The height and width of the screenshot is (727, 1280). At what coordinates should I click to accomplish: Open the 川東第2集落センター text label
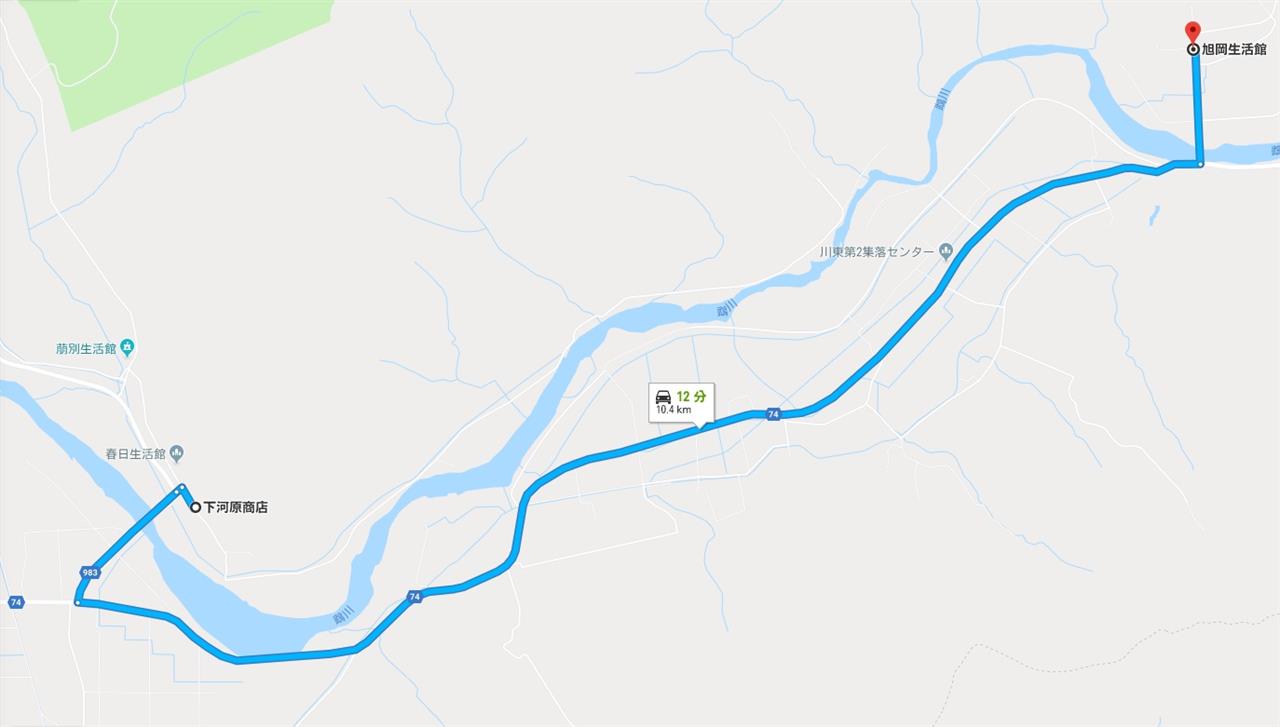pyautogui.click(x=877, y=251)
